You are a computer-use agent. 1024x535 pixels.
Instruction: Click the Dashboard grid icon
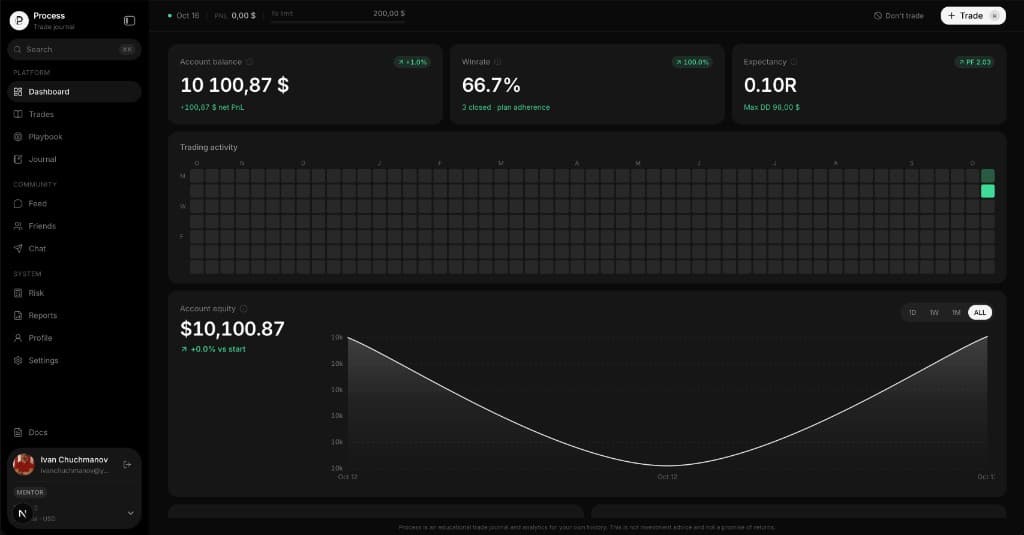[x=18, y=92]
